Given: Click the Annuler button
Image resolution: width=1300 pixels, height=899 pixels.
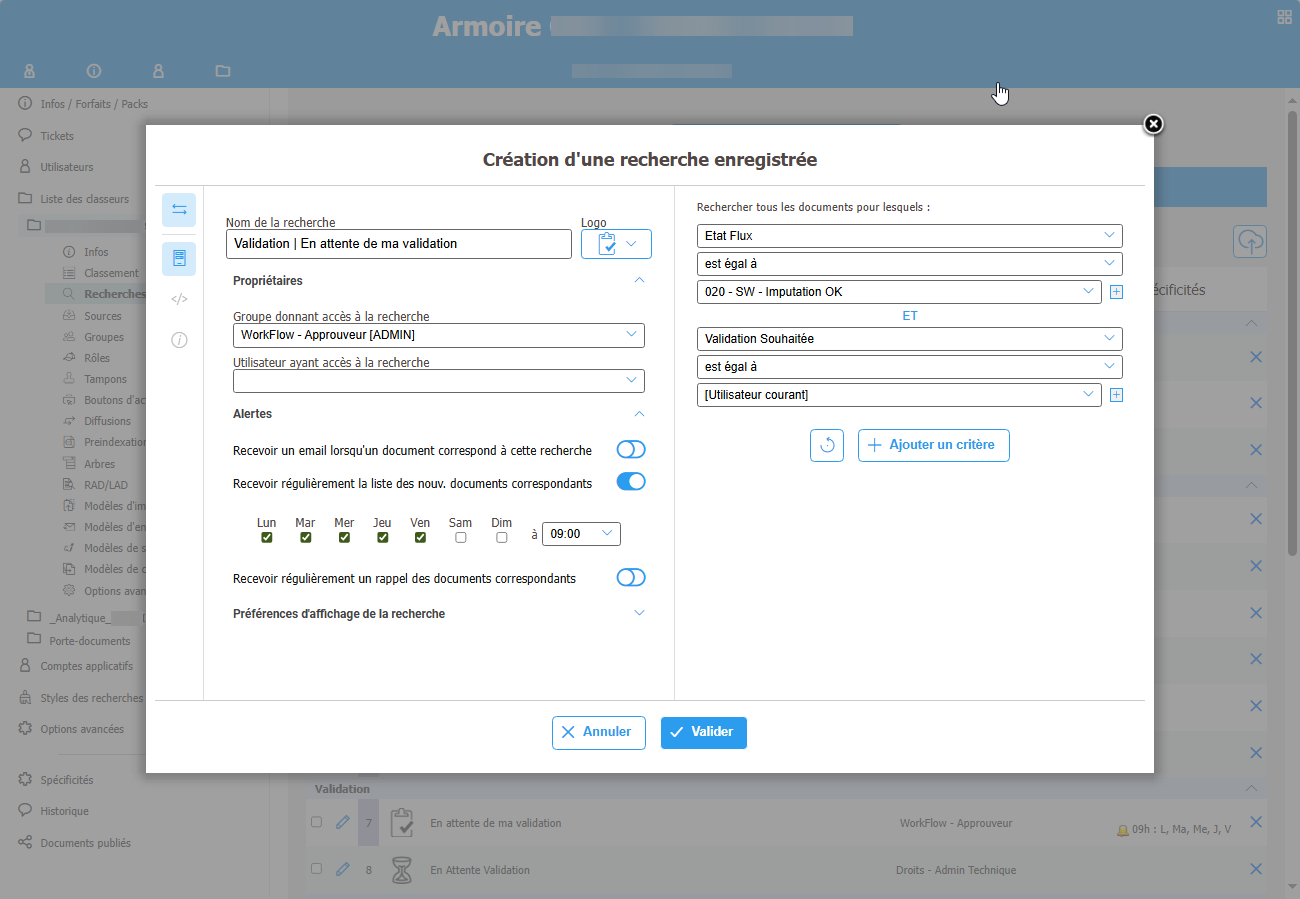Looking at the screenshot, I should (x=598, y=732).
